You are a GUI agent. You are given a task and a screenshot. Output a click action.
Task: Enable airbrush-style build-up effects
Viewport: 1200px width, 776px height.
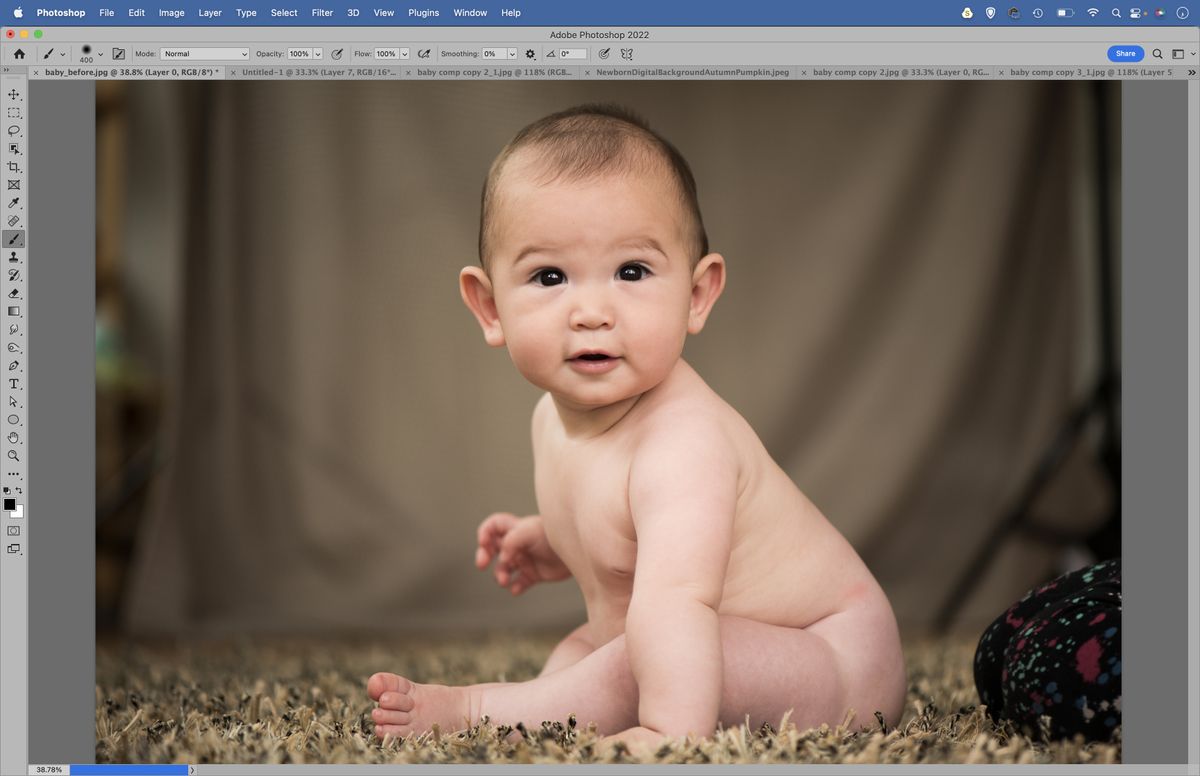[x=424, y=54]
